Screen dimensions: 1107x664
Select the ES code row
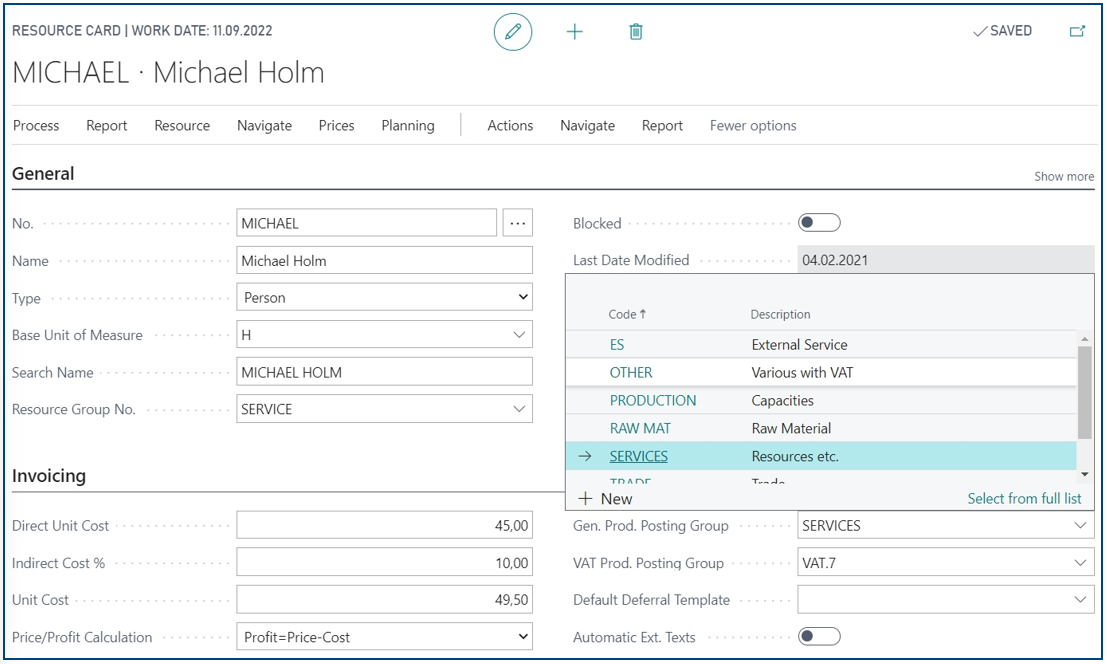pos(821,344)
